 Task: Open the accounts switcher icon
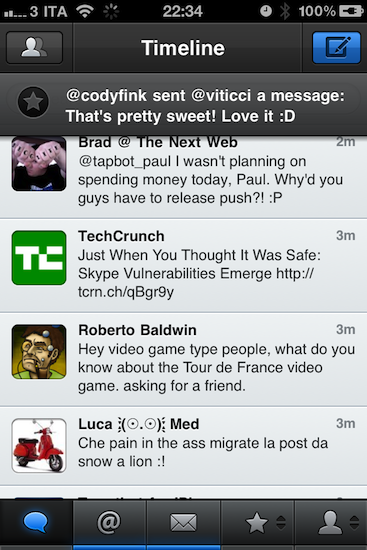tap(34, 48)
